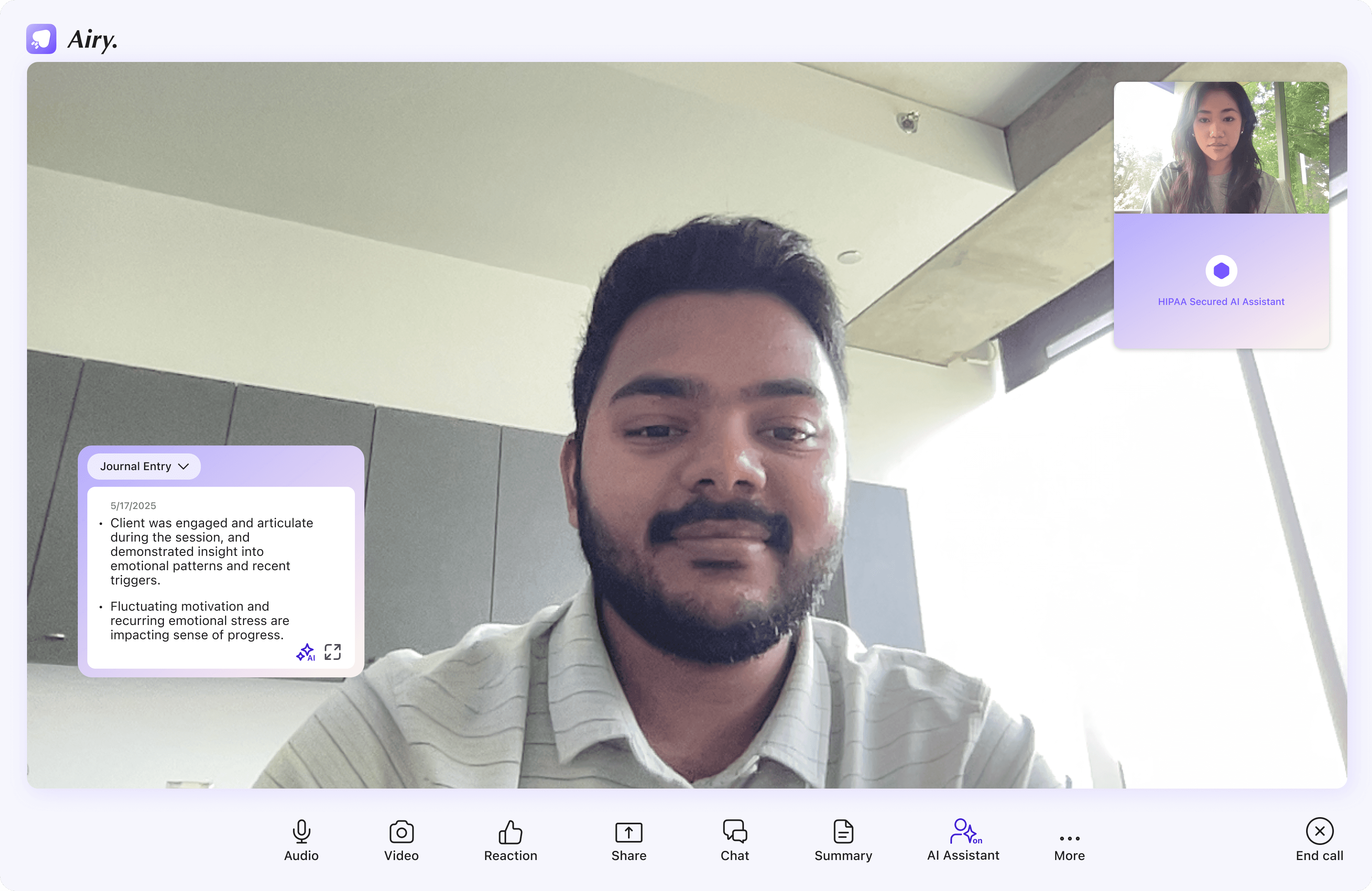The width and height of the screenshot is (1372, 891).
Task: Toggle the Video camera icon
Action: 401,831
